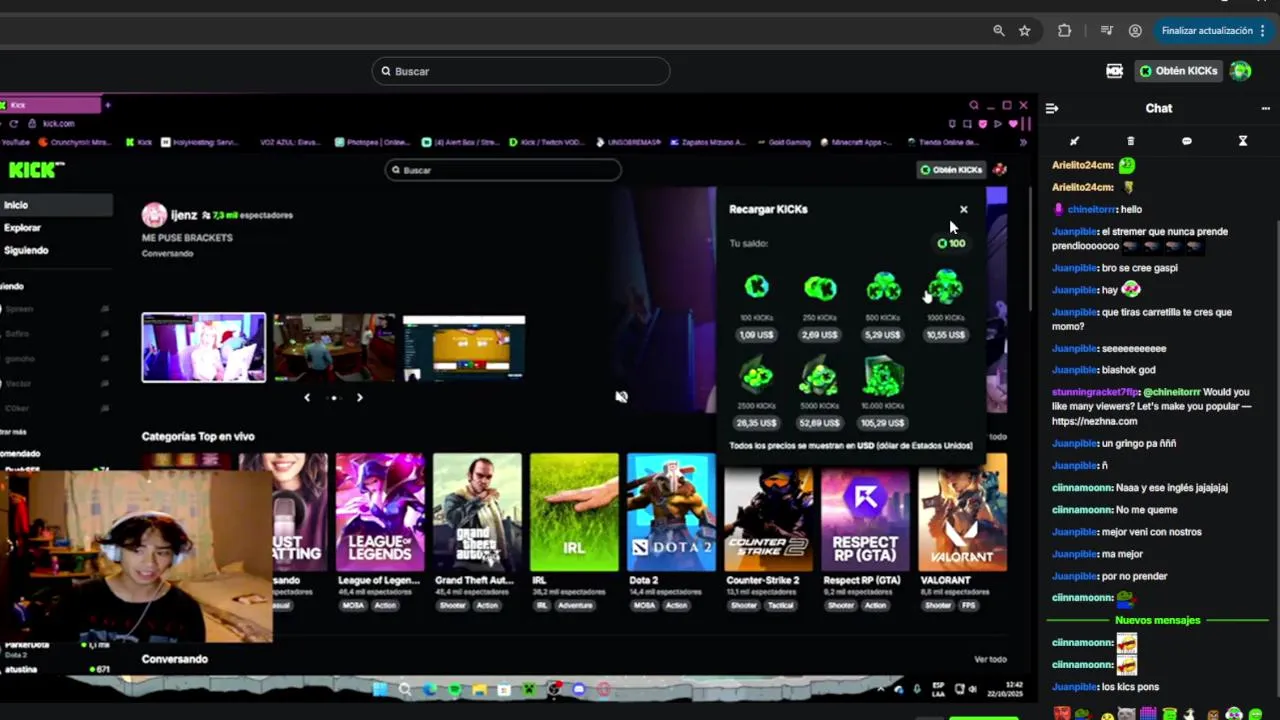Buy KICKs for 52,69 US$
The width and height of the screenshot is (1280, 720).
click(x=819, y=423)
